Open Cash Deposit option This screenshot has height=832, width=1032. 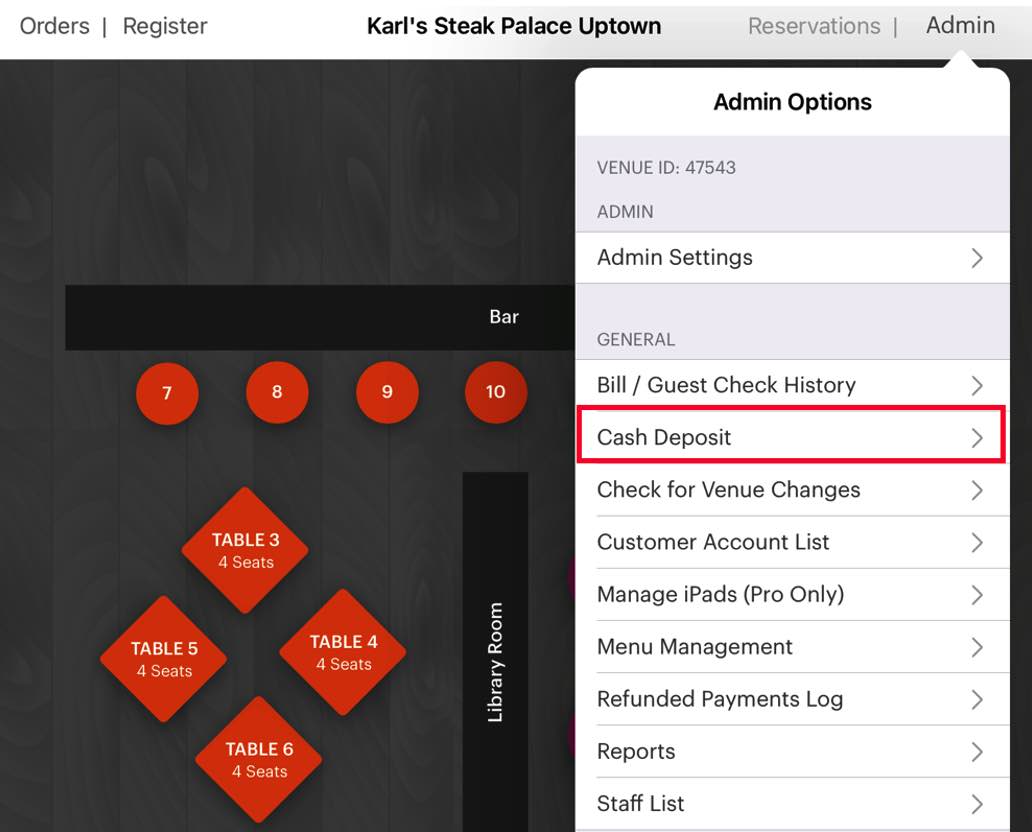pos(791,438)
